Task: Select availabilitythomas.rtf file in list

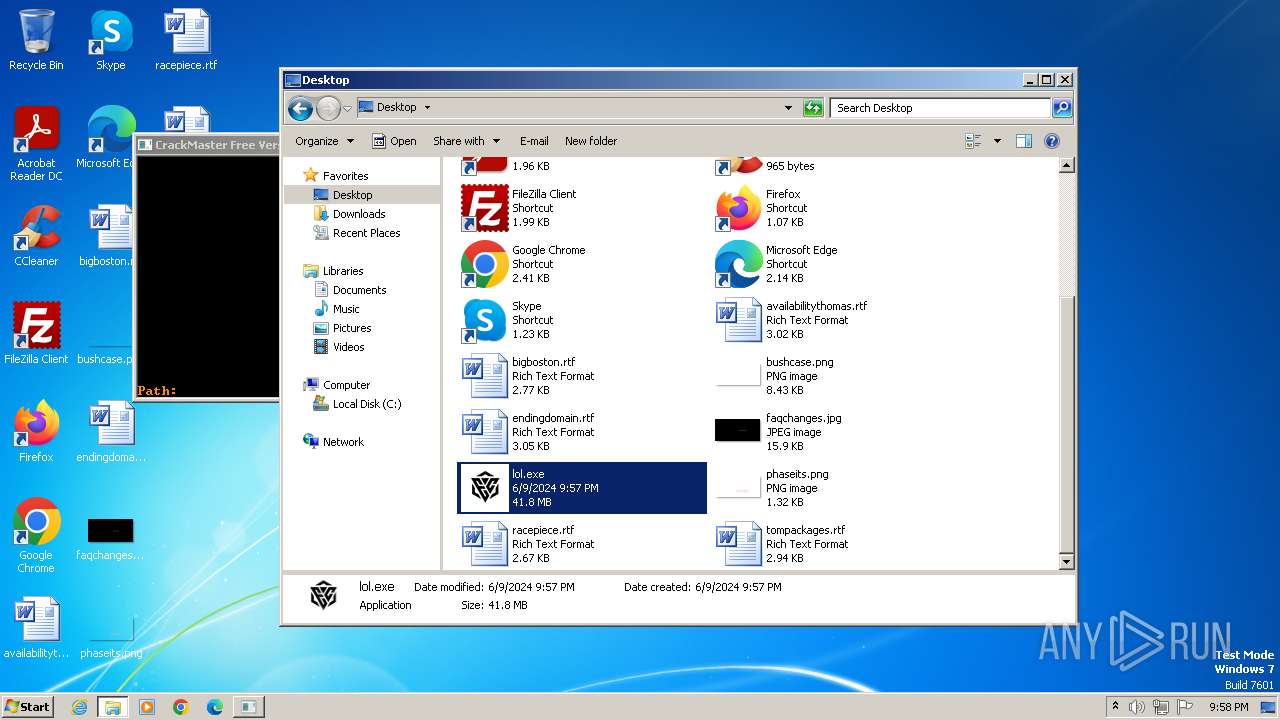Action: [x=836, y=320]
